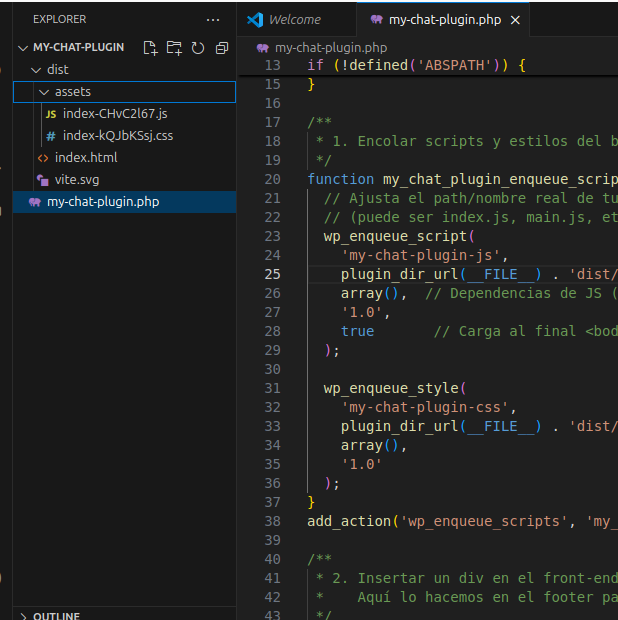The height and width of the screenshot is (620, 618).
Task: Click line number 20 in the gutter
Action: tap(272, 179)
